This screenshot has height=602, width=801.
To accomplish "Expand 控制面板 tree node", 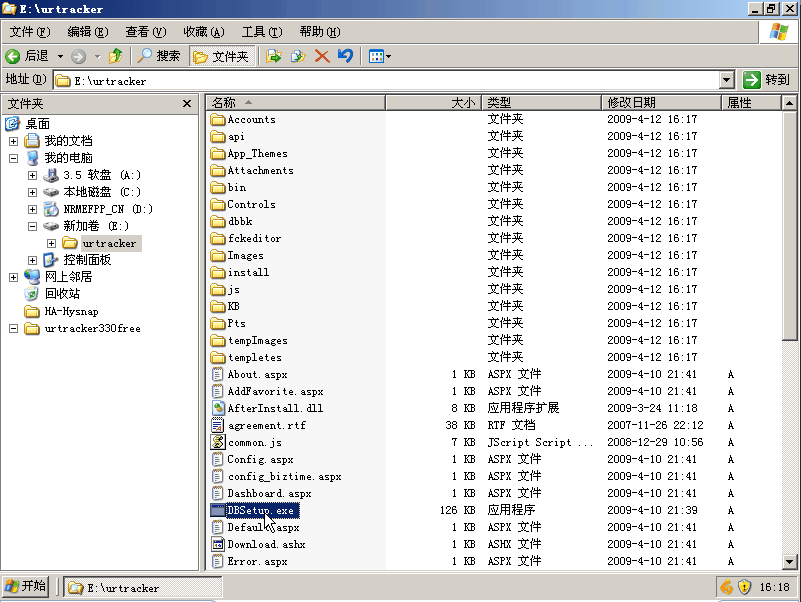I will click(32, 260).
